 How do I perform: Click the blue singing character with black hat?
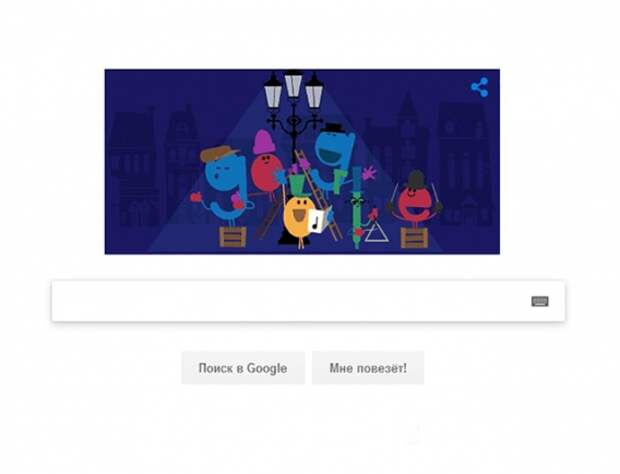(x=334, y=156)
